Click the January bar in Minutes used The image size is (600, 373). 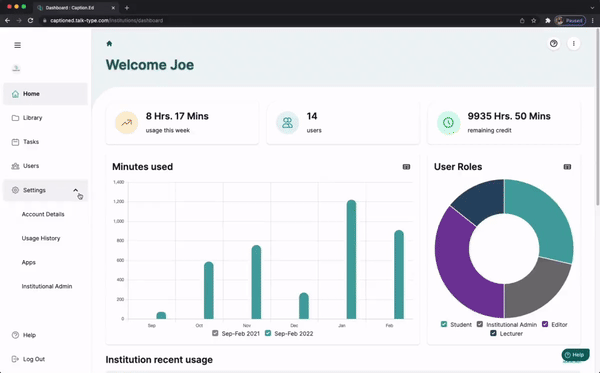tap(351, 259)
